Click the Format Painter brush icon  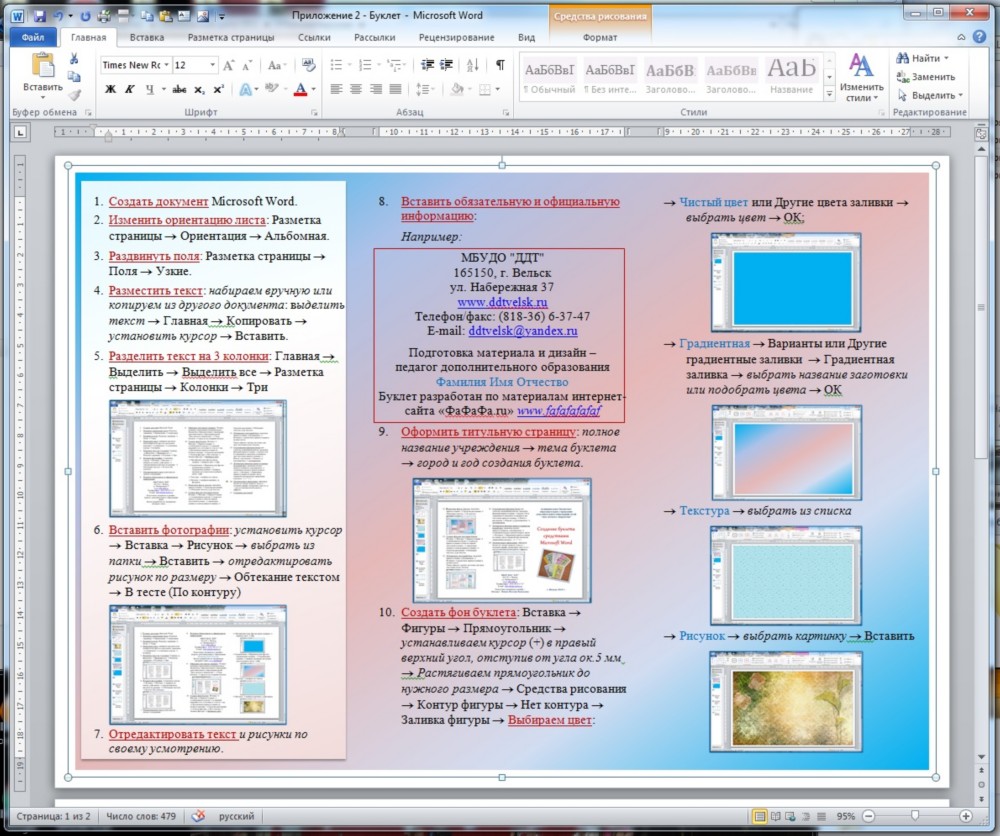point(74,94)
